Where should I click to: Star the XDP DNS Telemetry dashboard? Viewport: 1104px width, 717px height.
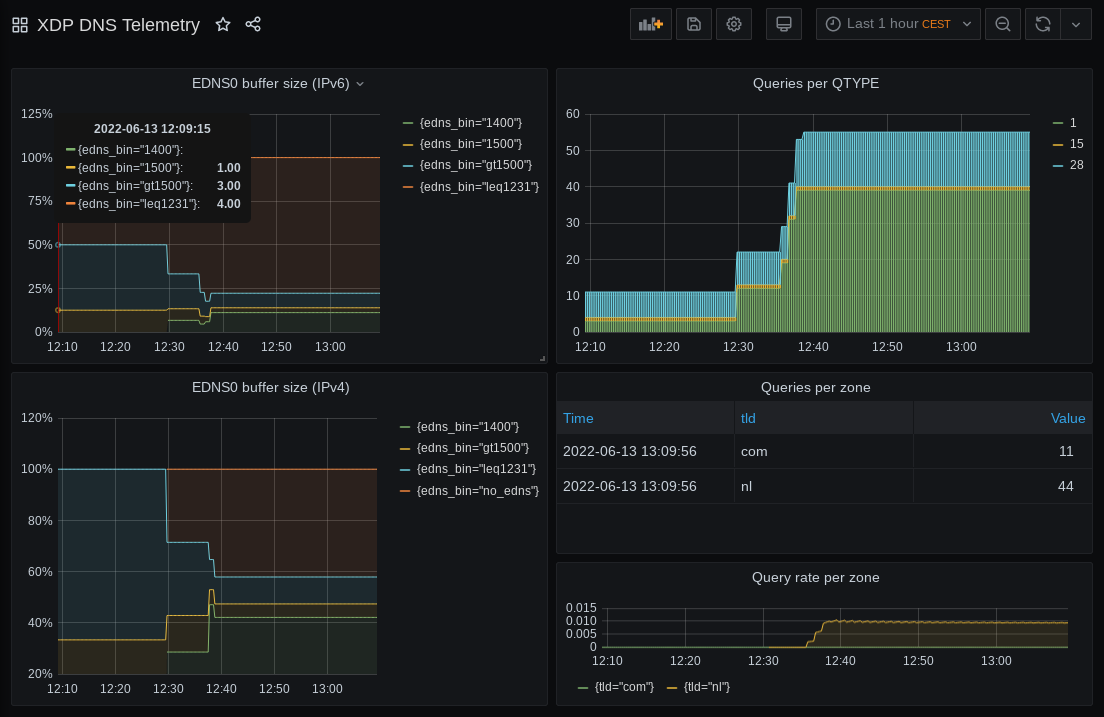[x=223, y=24]
